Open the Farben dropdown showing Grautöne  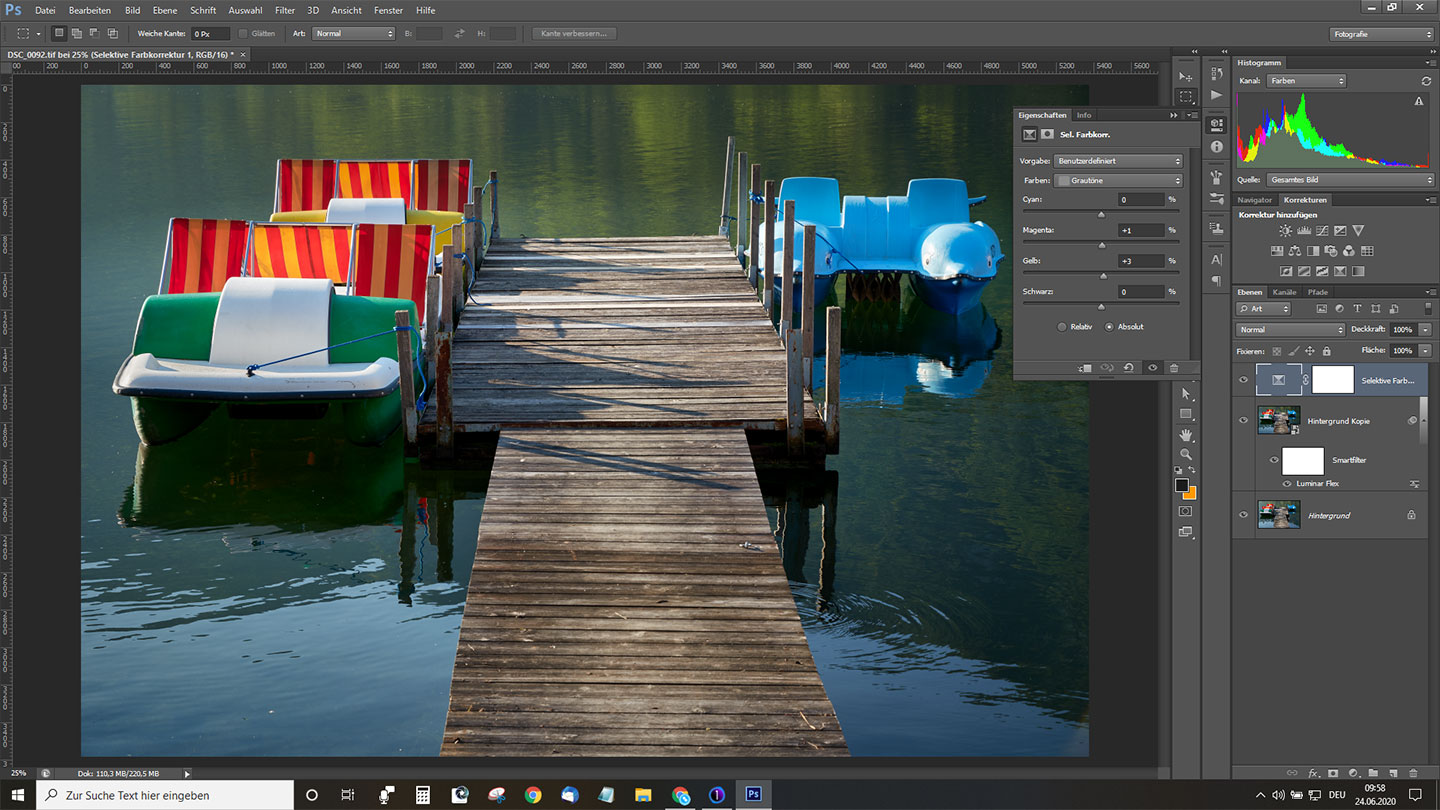(1119, 181)
